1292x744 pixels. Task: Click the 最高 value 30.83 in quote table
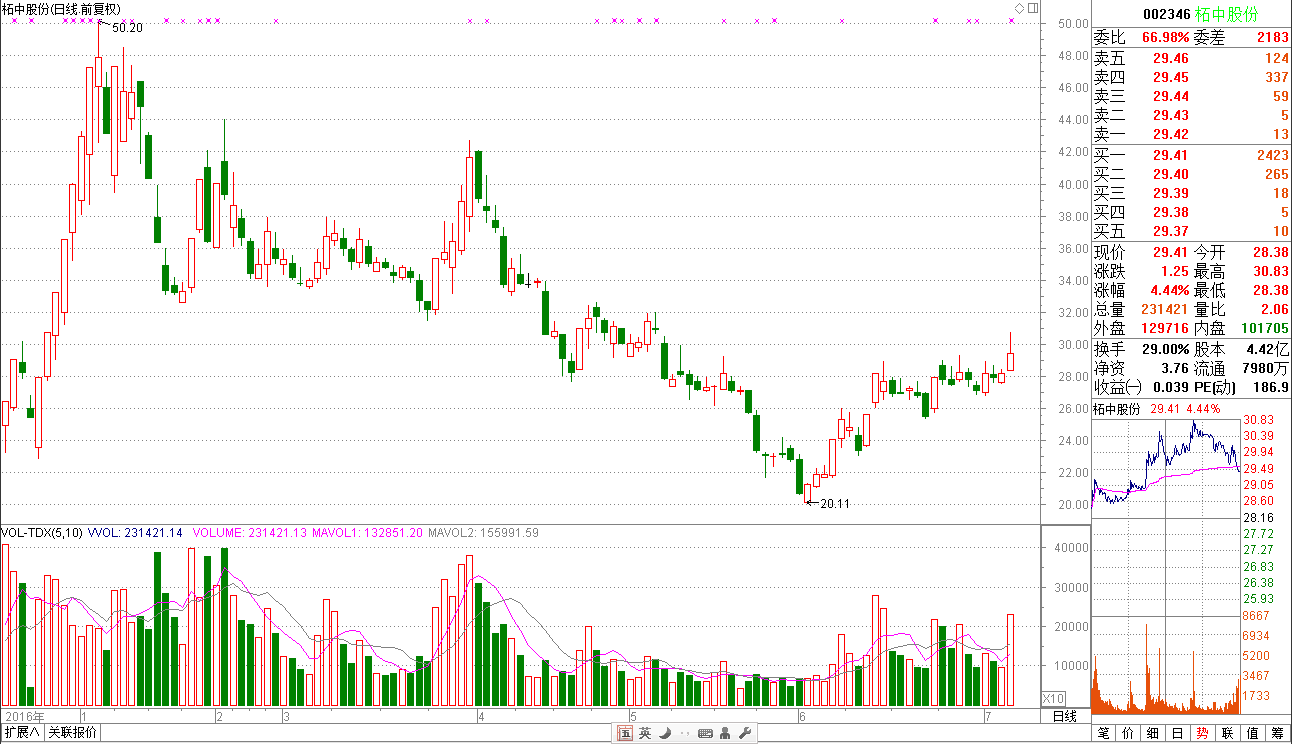1270,271
